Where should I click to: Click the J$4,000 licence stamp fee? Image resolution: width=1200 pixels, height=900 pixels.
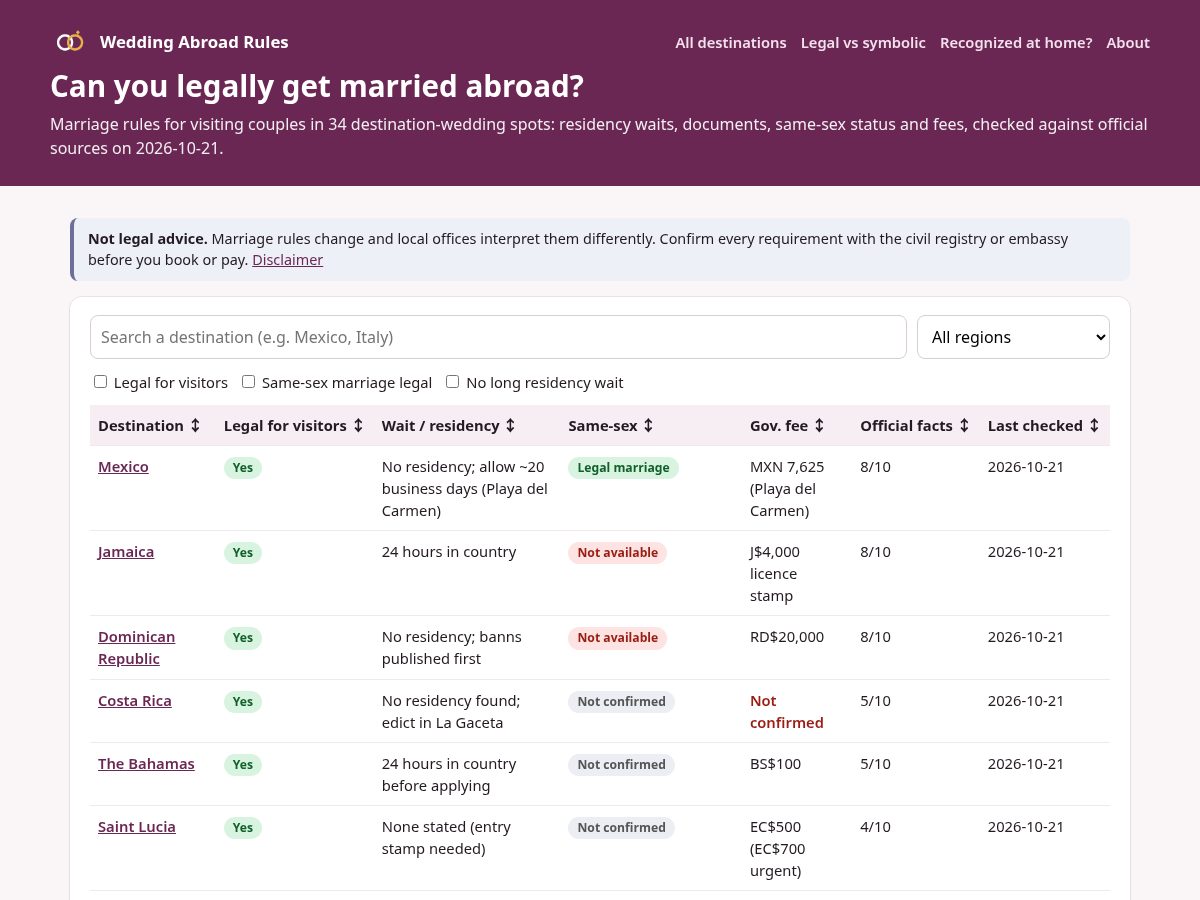(x=775, y=574)
